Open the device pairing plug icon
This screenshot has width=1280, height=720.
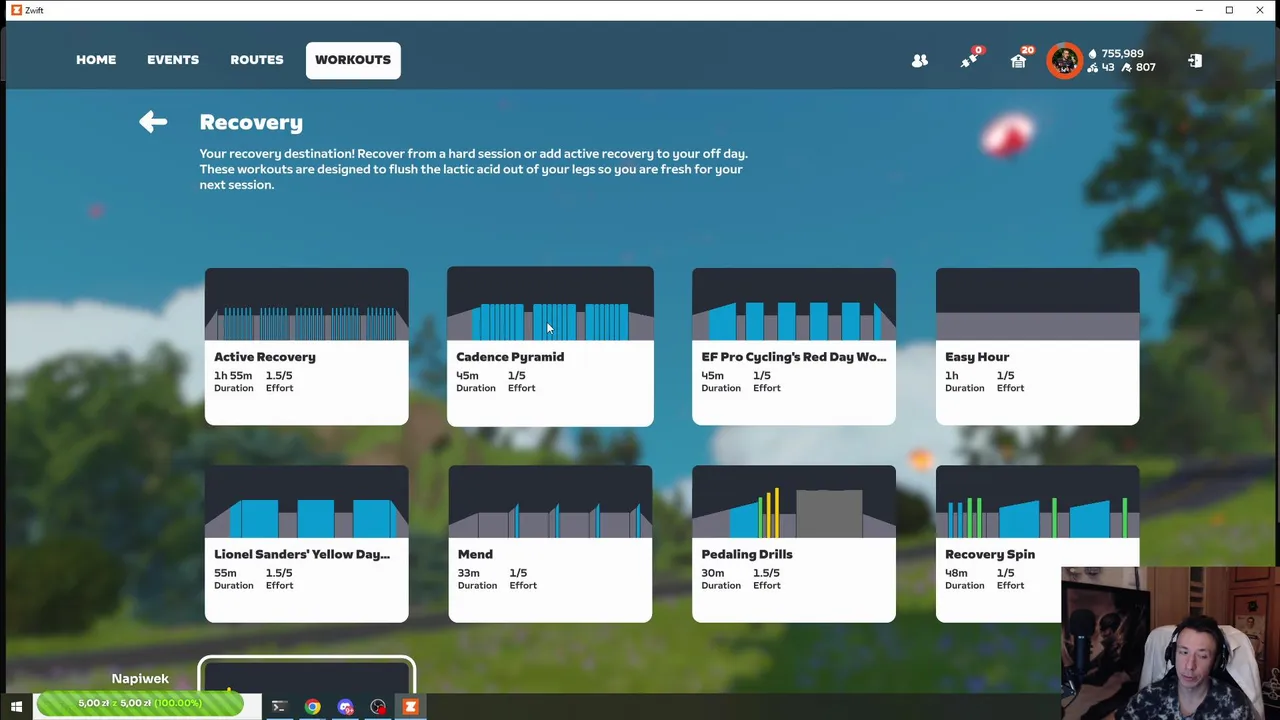pyautogui.click(x=969, y=60)
